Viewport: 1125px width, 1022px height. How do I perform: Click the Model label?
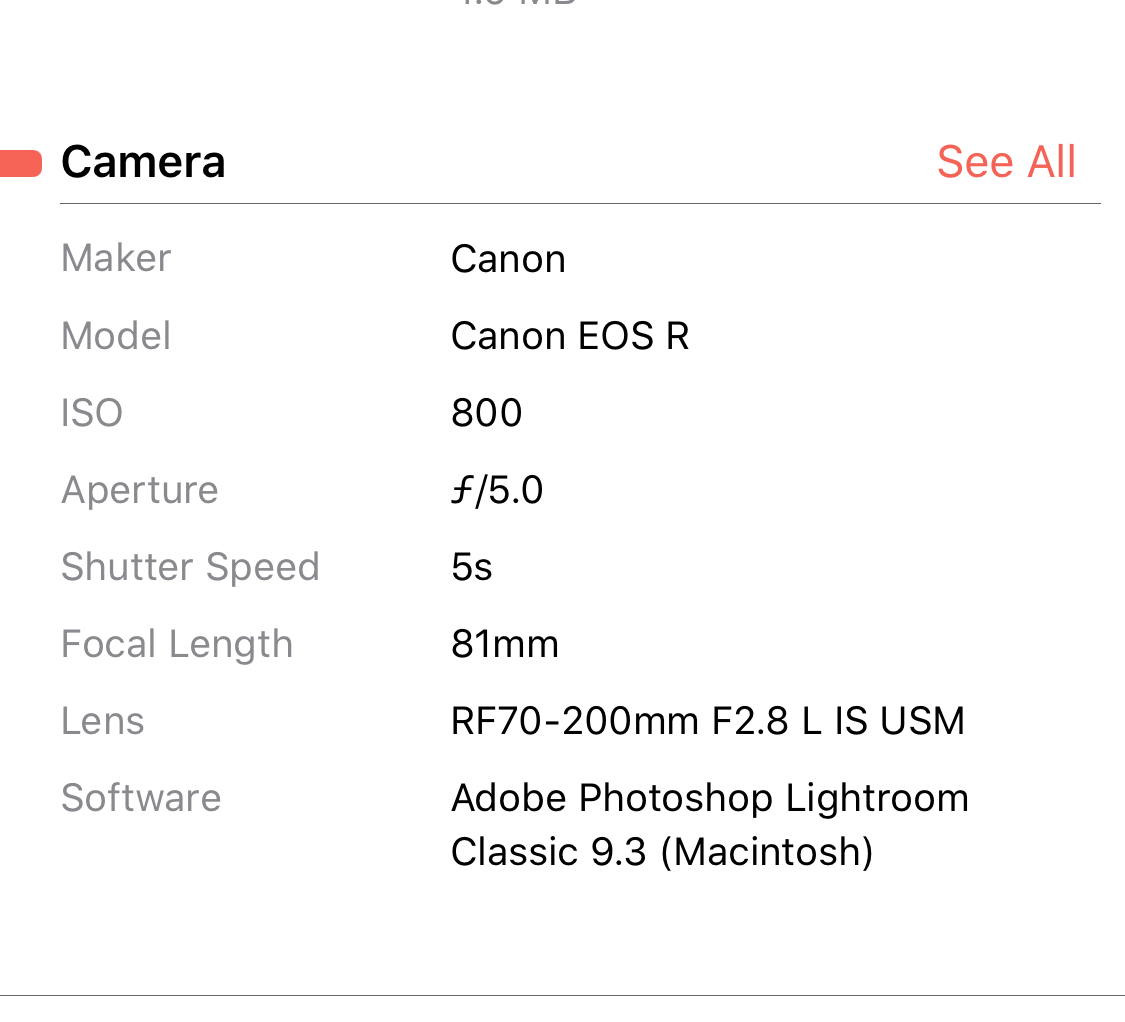tap(116, 335)
